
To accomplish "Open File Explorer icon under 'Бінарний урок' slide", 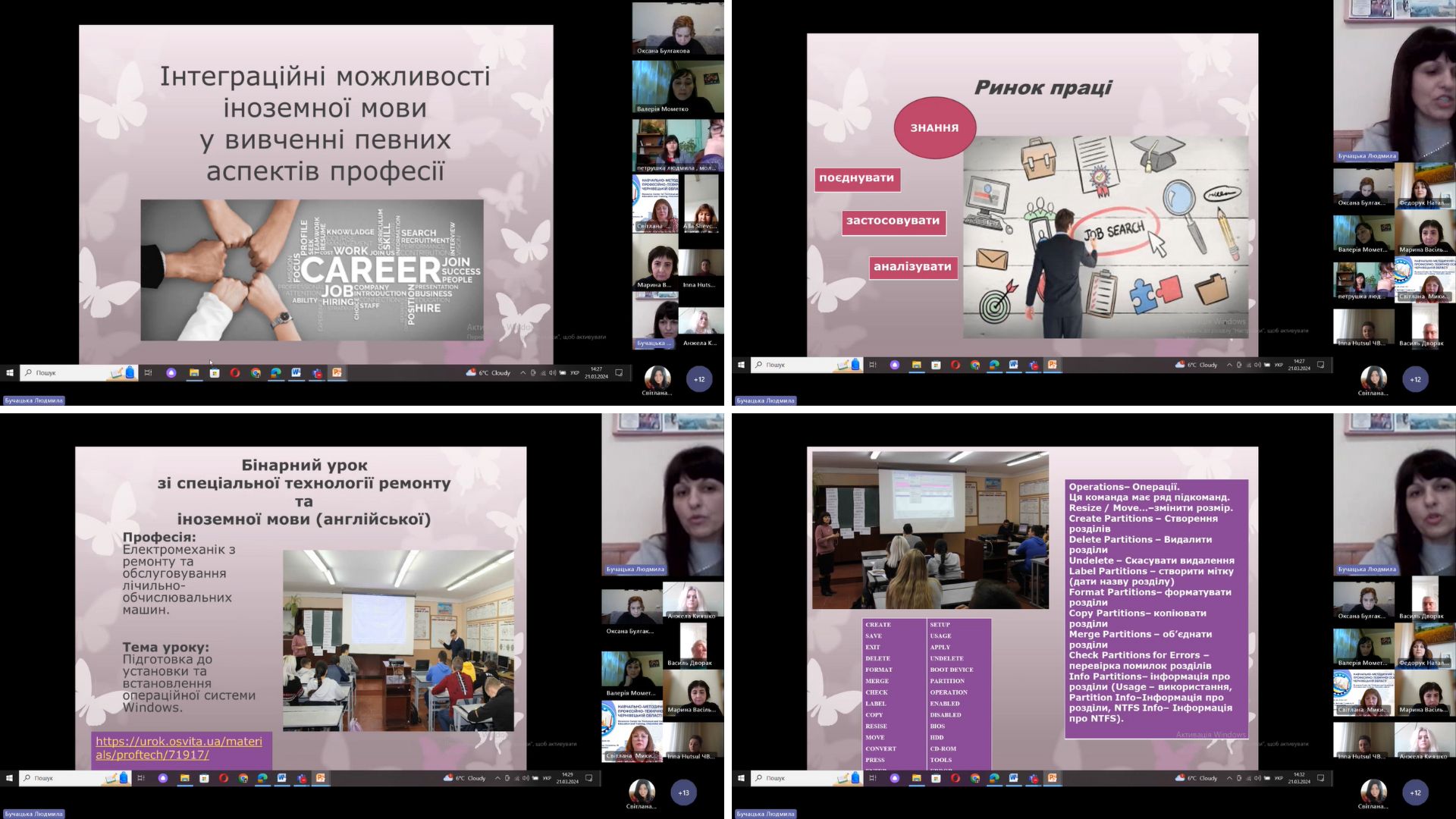I will 184,778.
